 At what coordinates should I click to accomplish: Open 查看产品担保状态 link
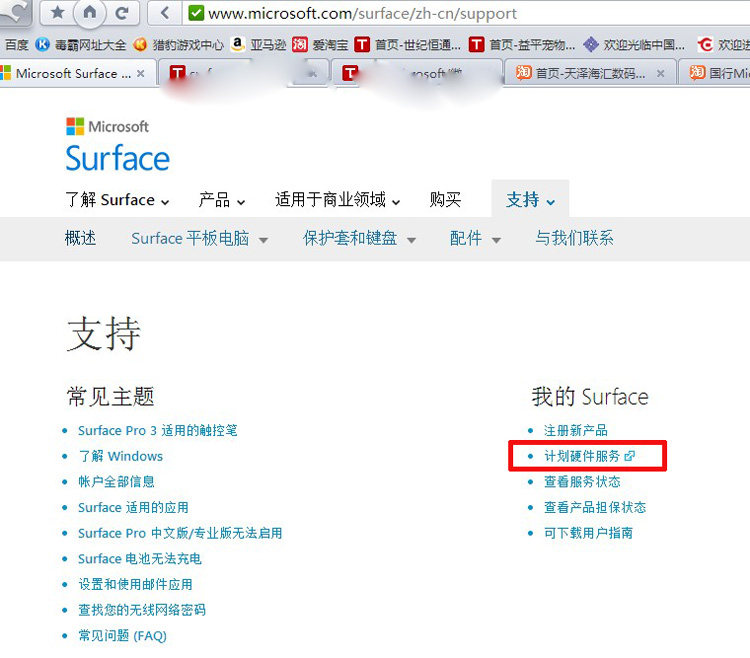595,507
